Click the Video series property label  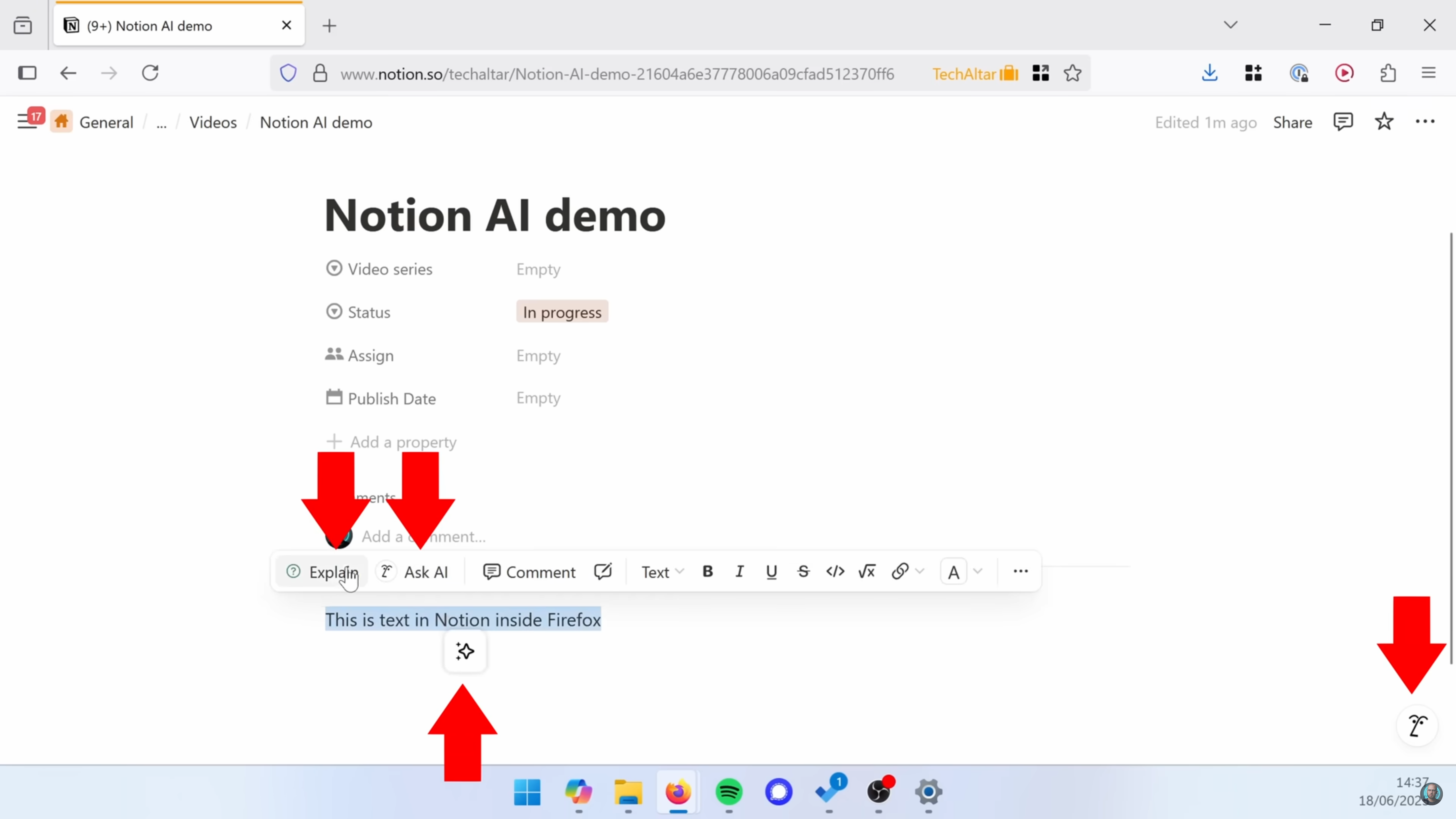tap(379, 269)
